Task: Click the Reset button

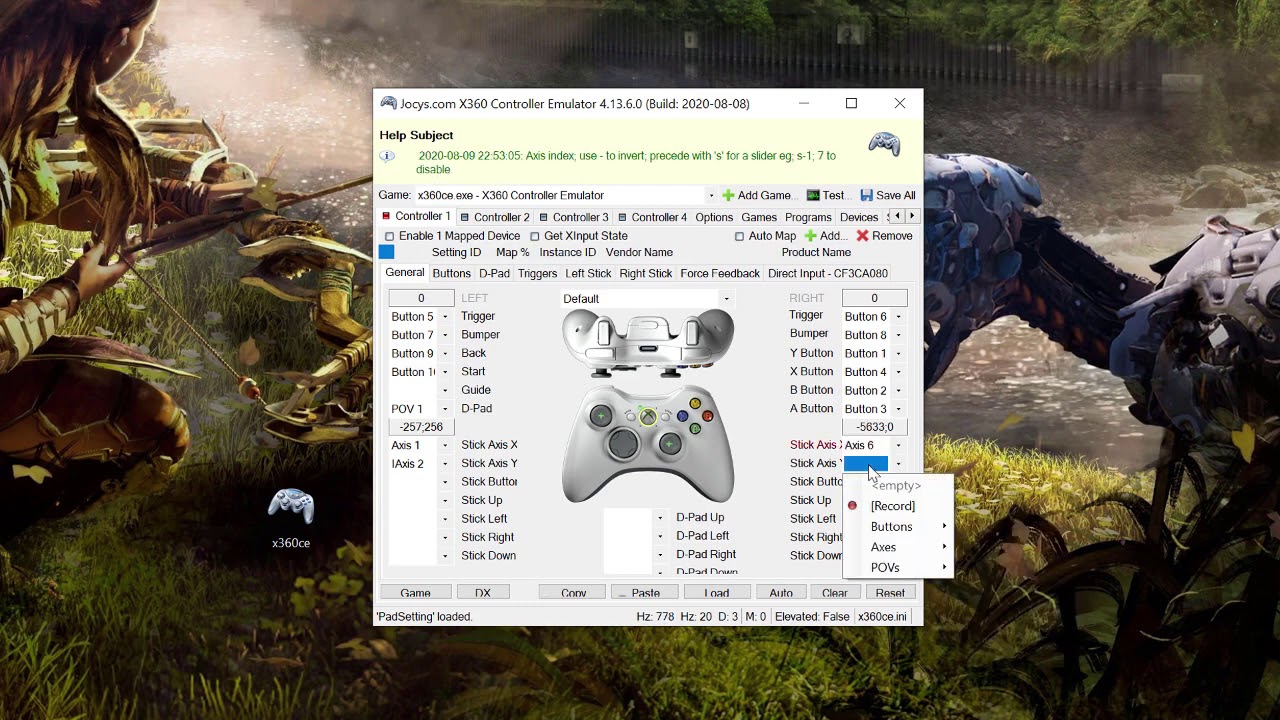Action: 890,593
